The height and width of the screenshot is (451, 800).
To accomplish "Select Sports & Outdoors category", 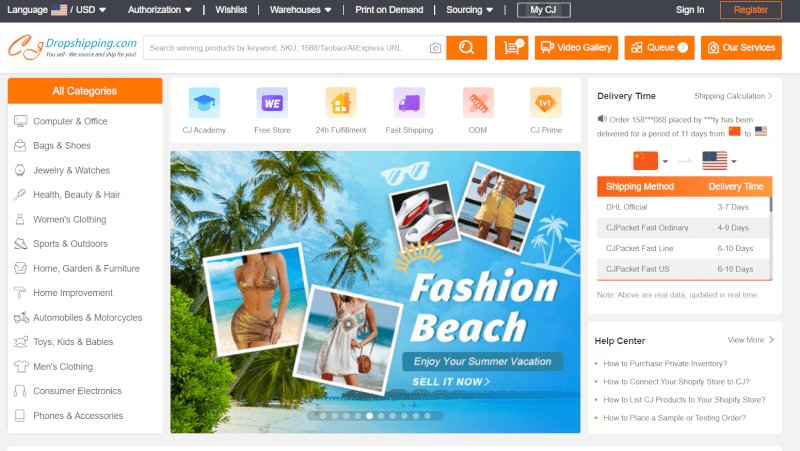I will tap(70, 244).
